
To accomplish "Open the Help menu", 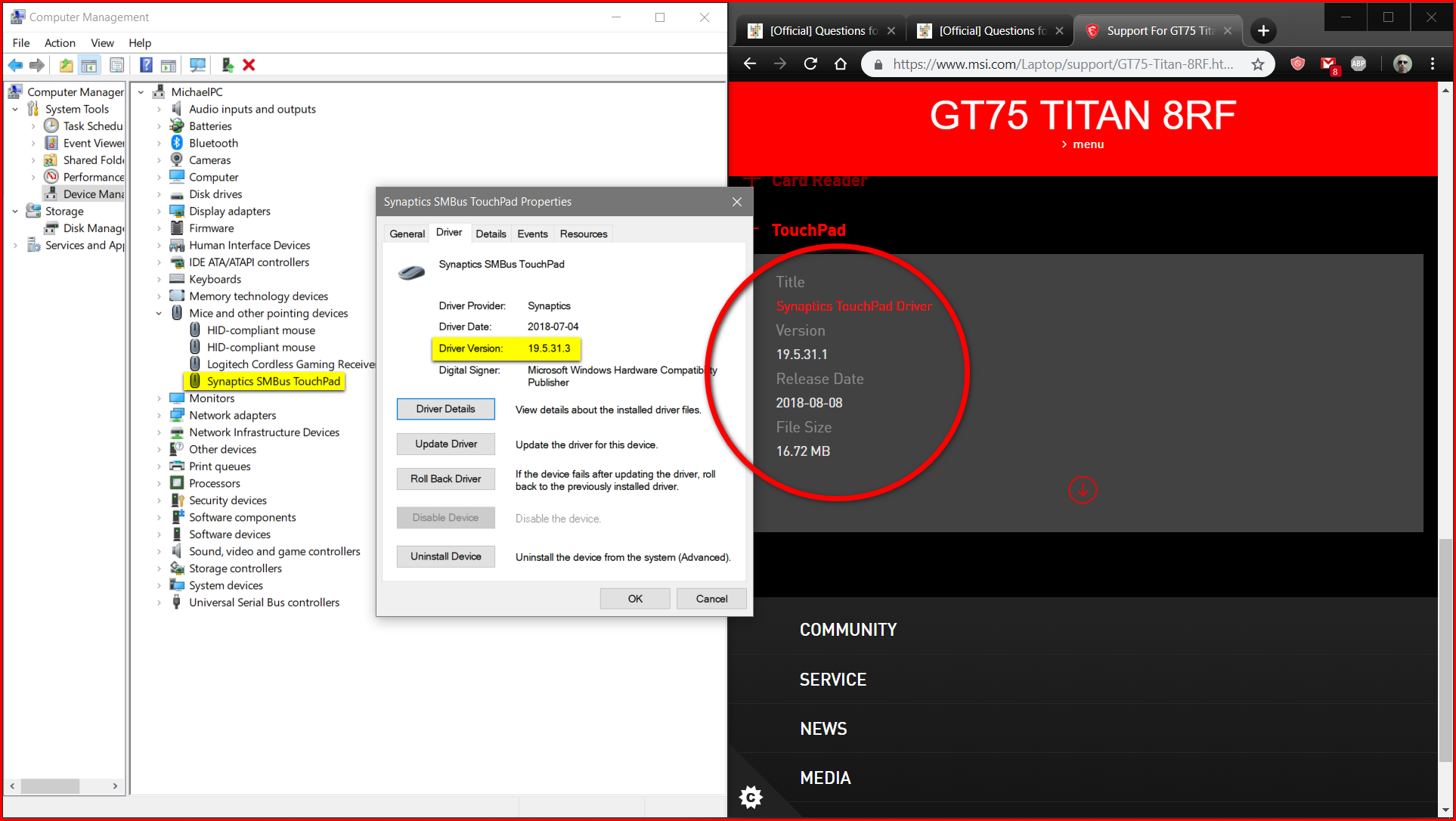I will pos(140,43).
